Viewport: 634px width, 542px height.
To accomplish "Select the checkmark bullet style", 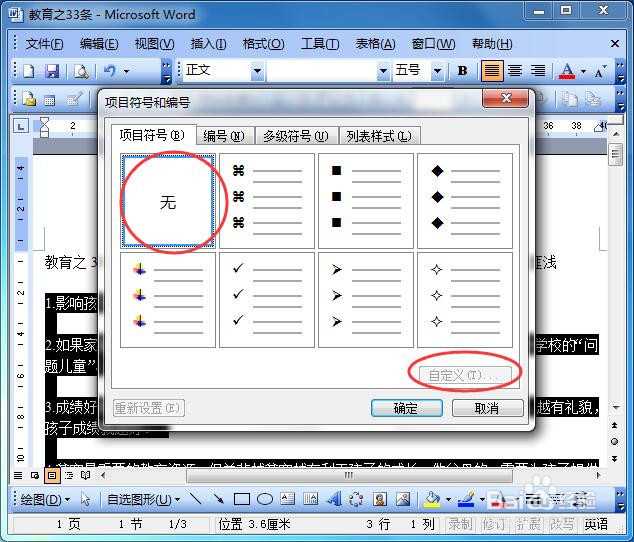I will pyautogui.click(x=266, y=300).
